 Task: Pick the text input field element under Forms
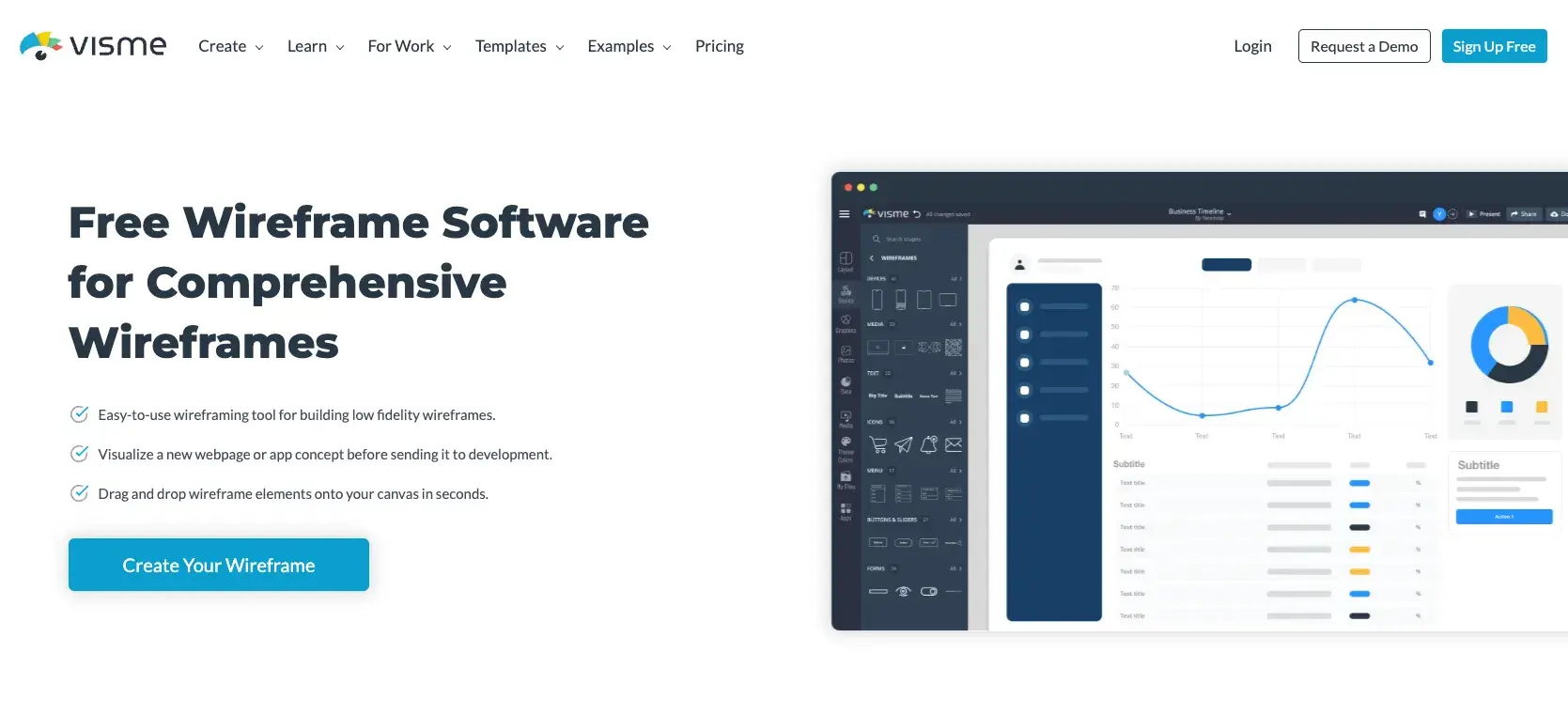click(877, 591)
